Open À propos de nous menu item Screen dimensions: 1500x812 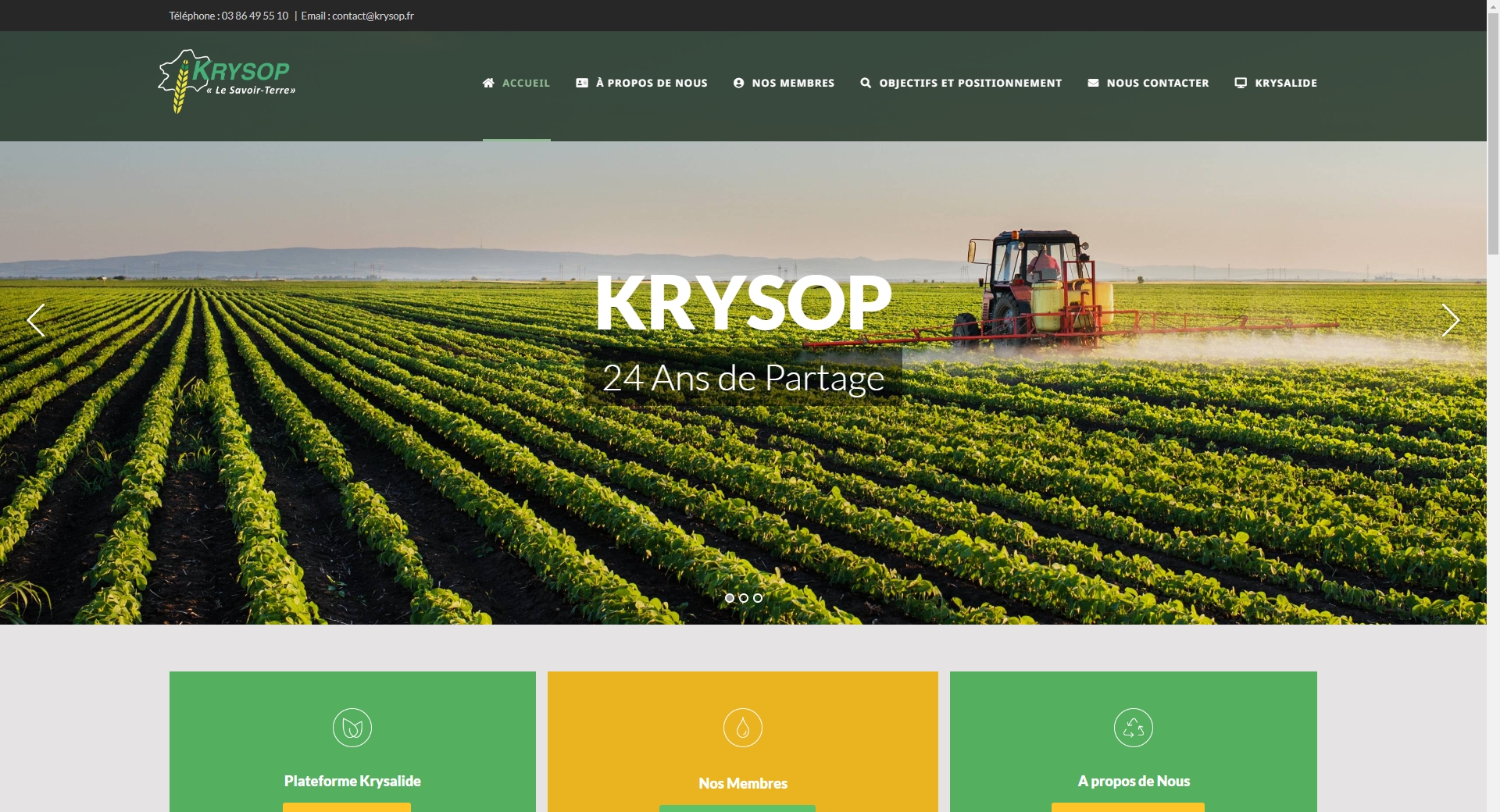coord(641,83)
